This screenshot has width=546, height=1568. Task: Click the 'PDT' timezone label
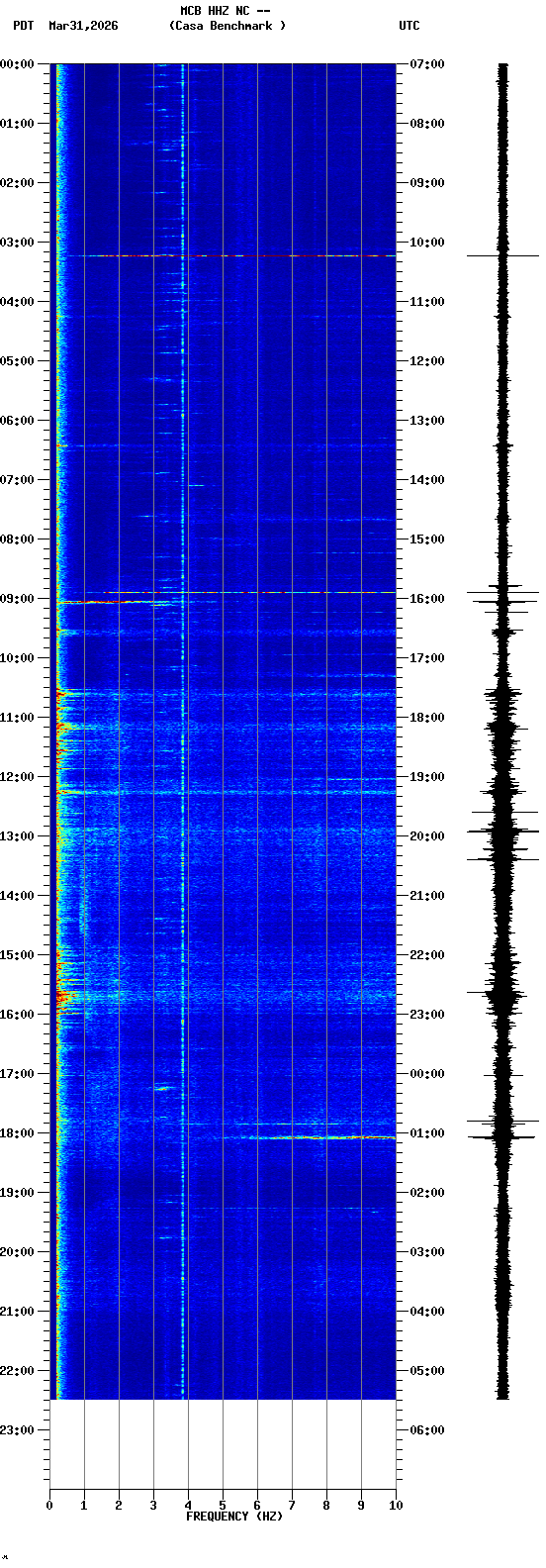pyautogui.click(x=24, y=26)
